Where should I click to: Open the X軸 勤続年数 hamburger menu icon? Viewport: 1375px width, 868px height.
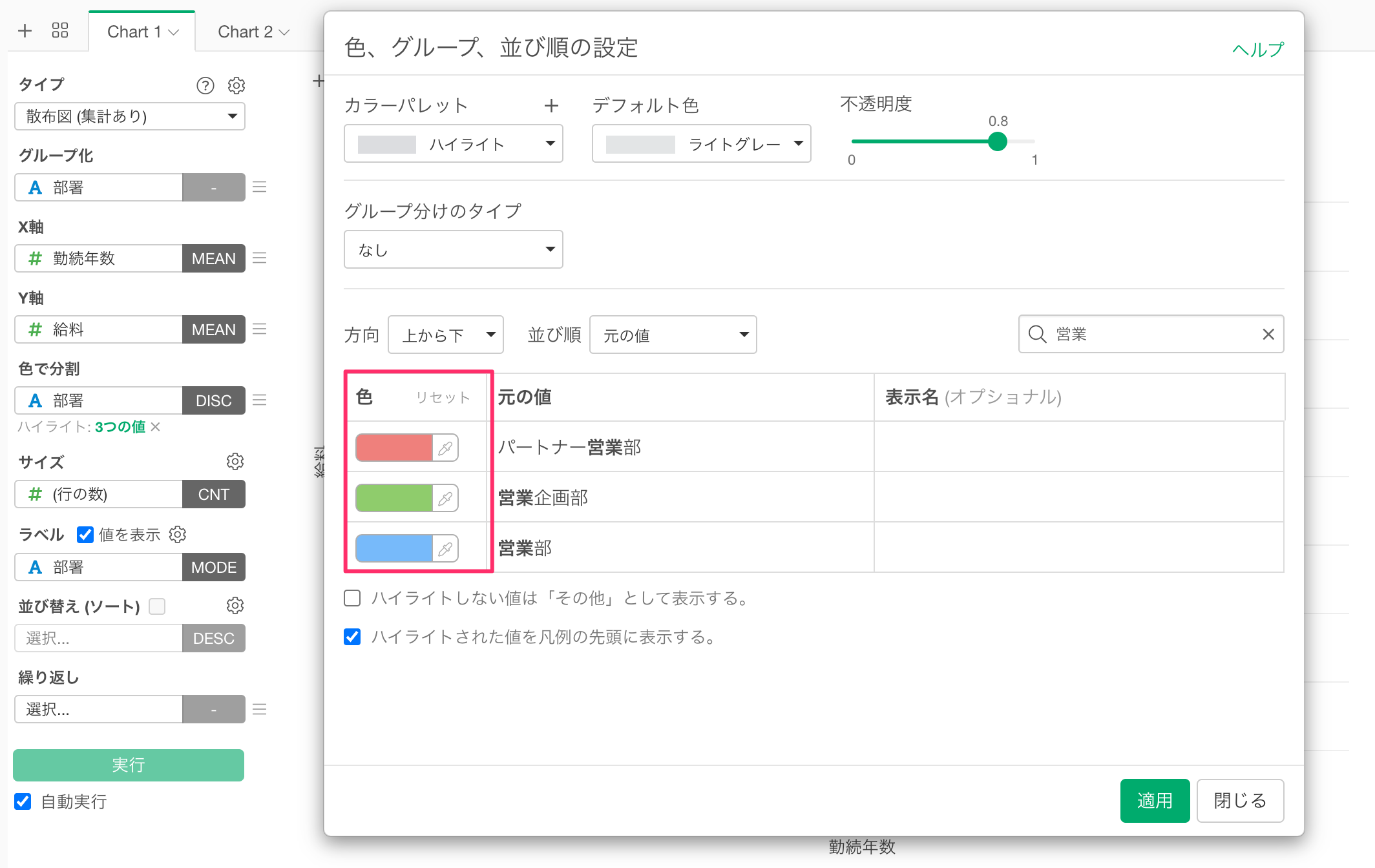260,258
